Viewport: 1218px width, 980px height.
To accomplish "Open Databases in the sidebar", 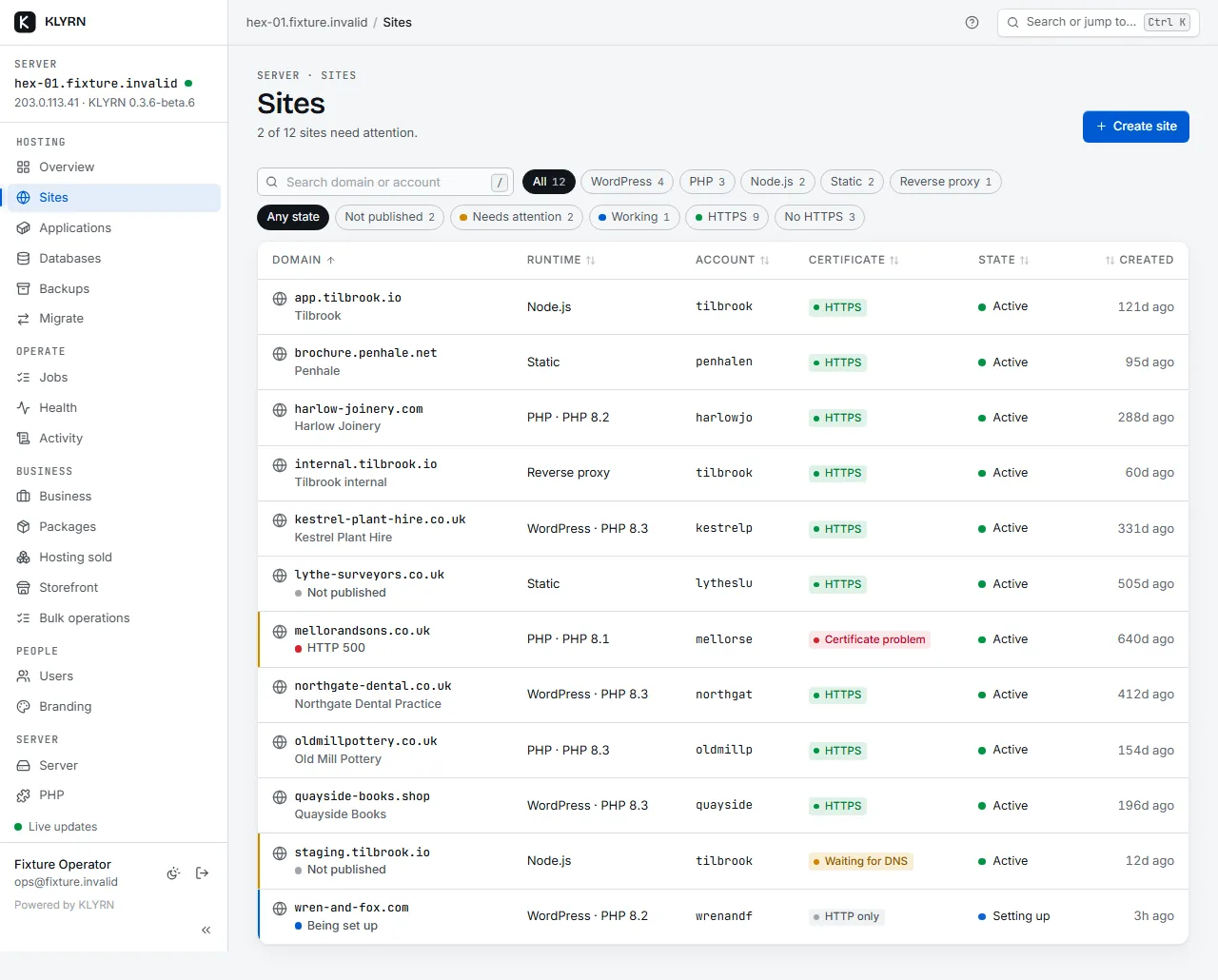I will click(x=114, y=259).
